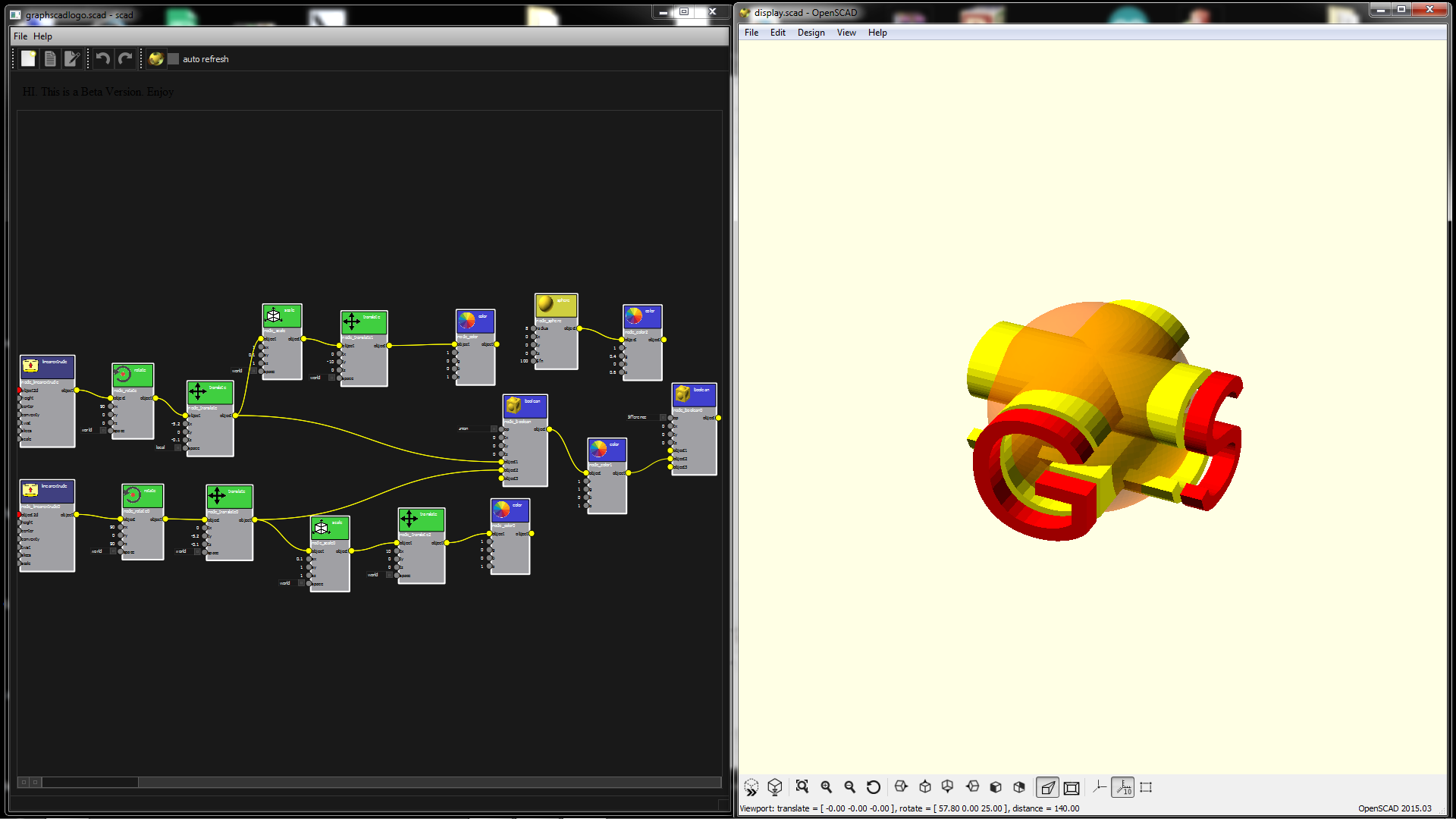Open the OpenSCAD Edit menu

[x=778, y=33]
